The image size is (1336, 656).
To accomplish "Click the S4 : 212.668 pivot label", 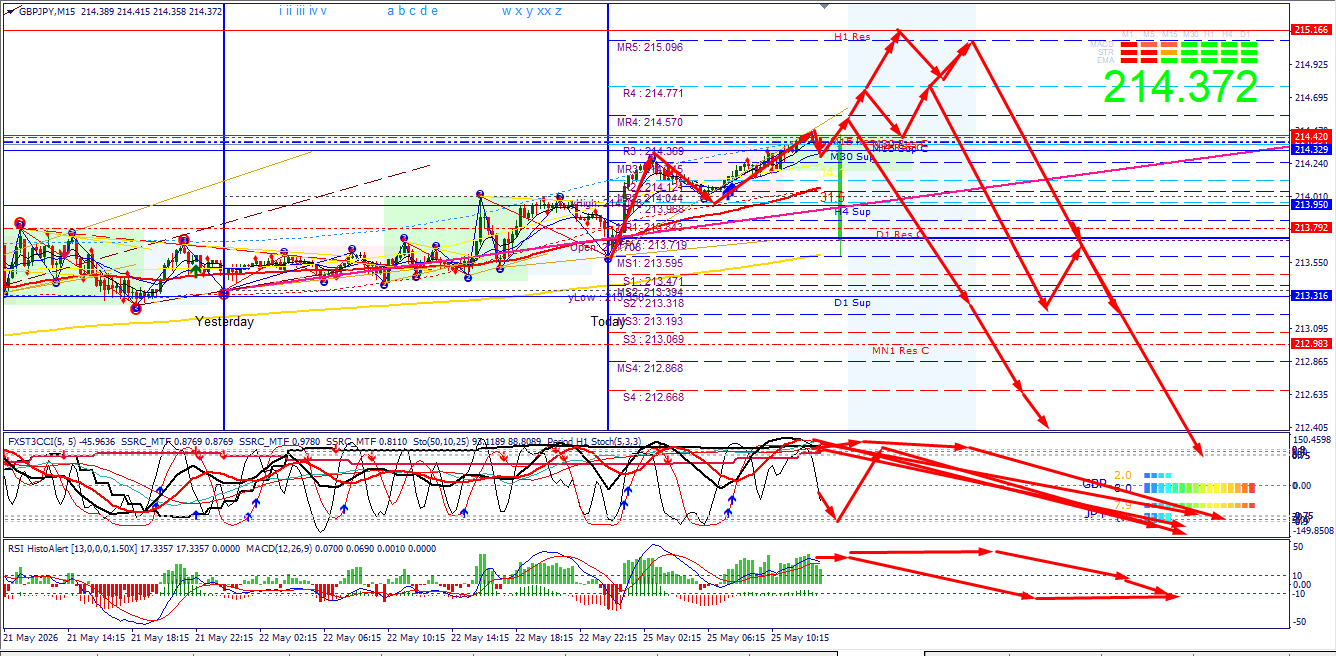I will [653, 397].
